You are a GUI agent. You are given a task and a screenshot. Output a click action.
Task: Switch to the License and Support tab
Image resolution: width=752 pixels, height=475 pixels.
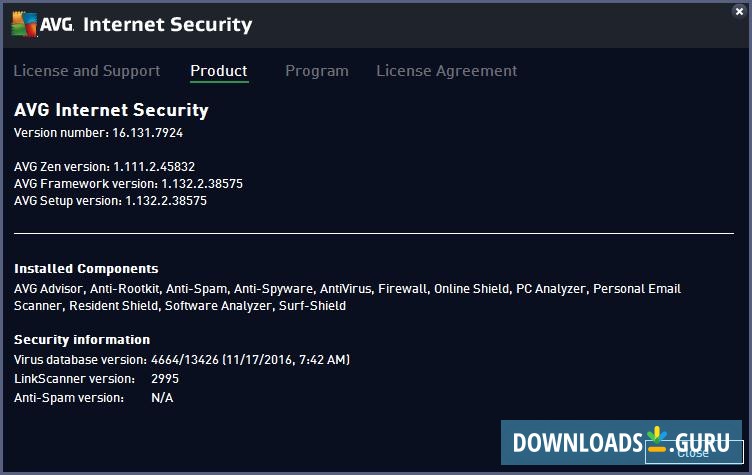87,71
